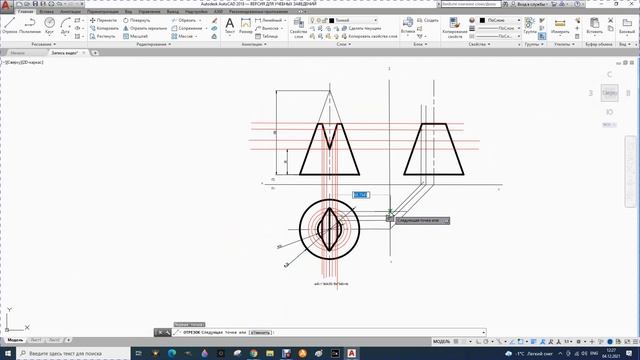Click the Линейный (Linear) dimension button
Image resolution: width=640 pixels, height=360 pixels.
tap(271, 20)
